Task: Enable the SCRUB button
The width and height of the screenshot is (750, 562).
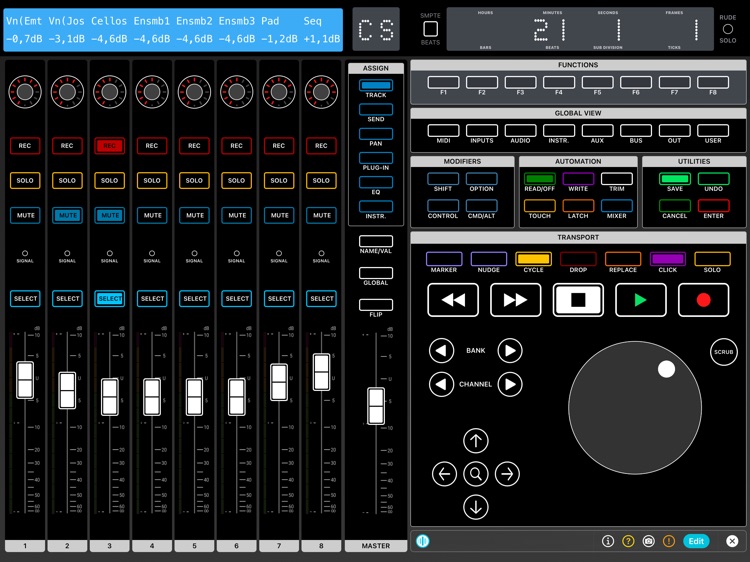Action: [x=723, y=352]
